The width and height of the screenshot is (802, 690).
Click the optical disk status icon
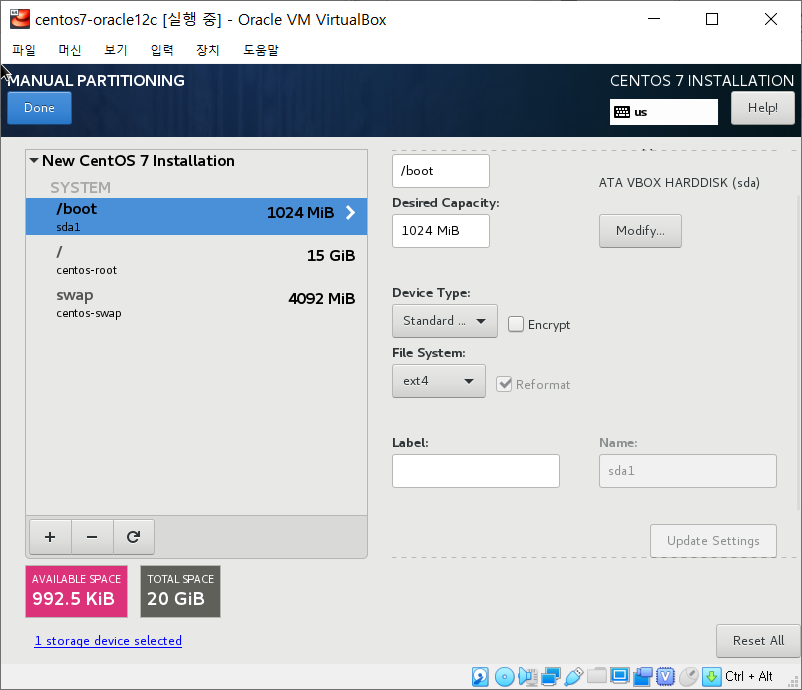coord(504,676)
